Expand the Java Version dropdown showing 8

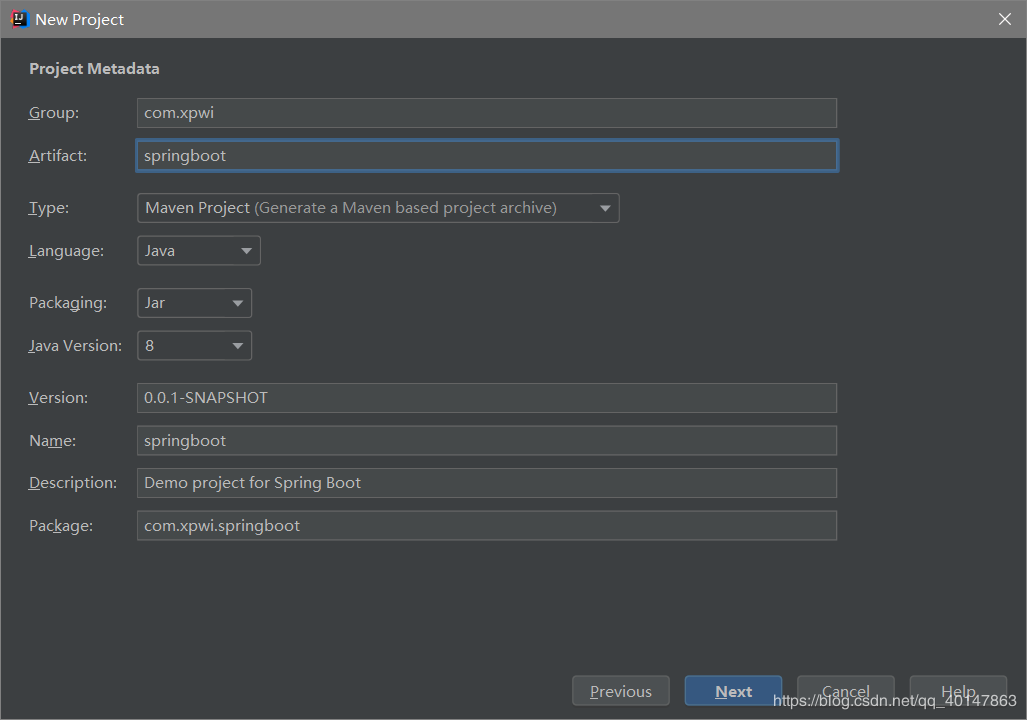[x=194, y=346]
